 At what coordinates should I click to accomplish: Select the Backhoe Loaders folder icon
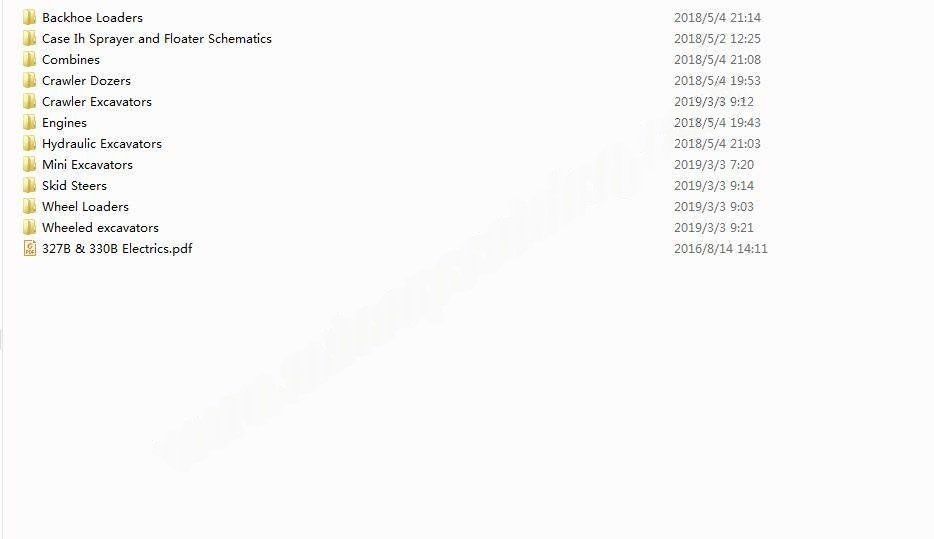coord(29,17)
